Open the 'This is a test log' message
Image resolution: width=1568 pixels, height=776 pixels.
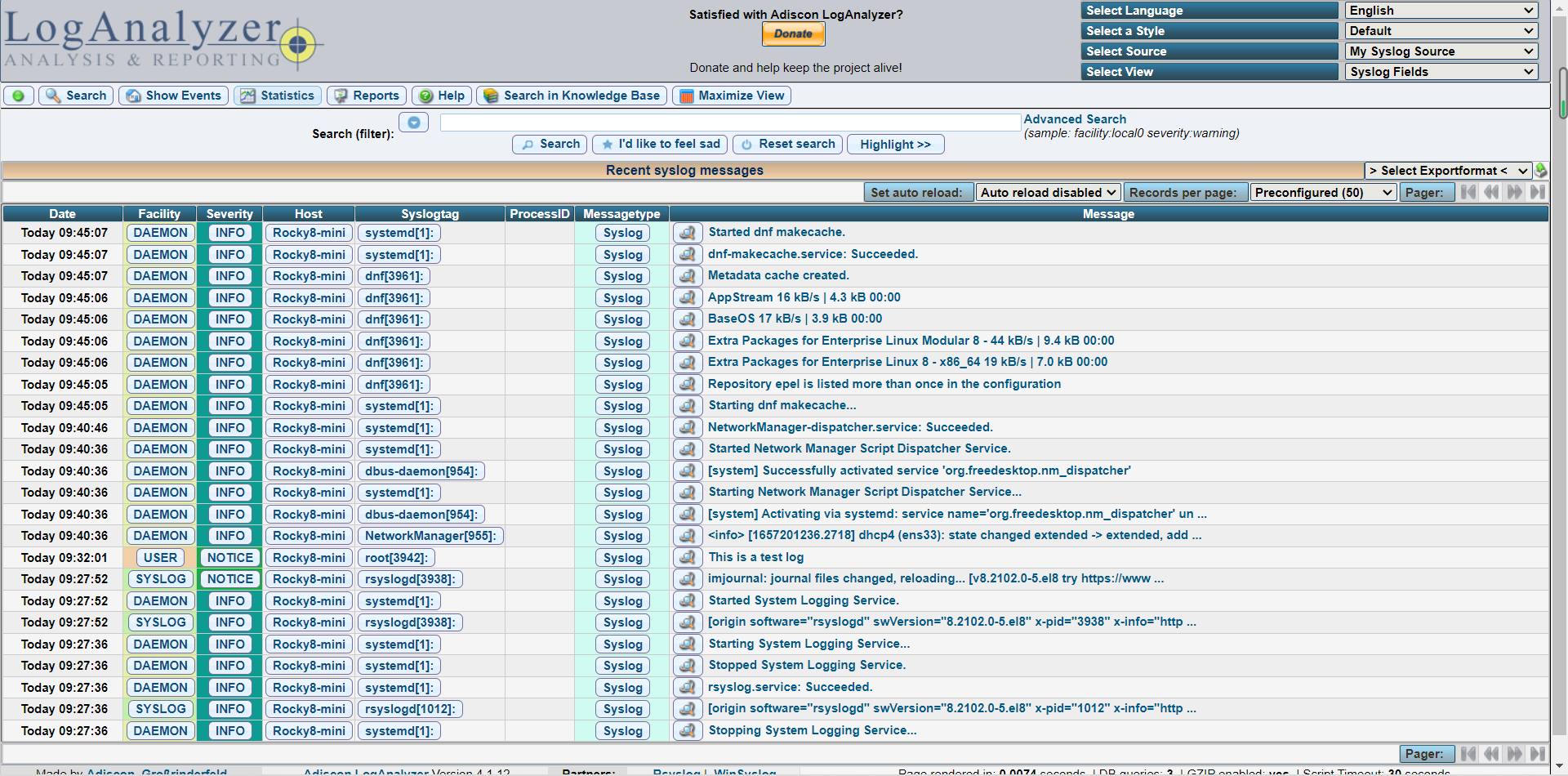[x=756, y=557]
